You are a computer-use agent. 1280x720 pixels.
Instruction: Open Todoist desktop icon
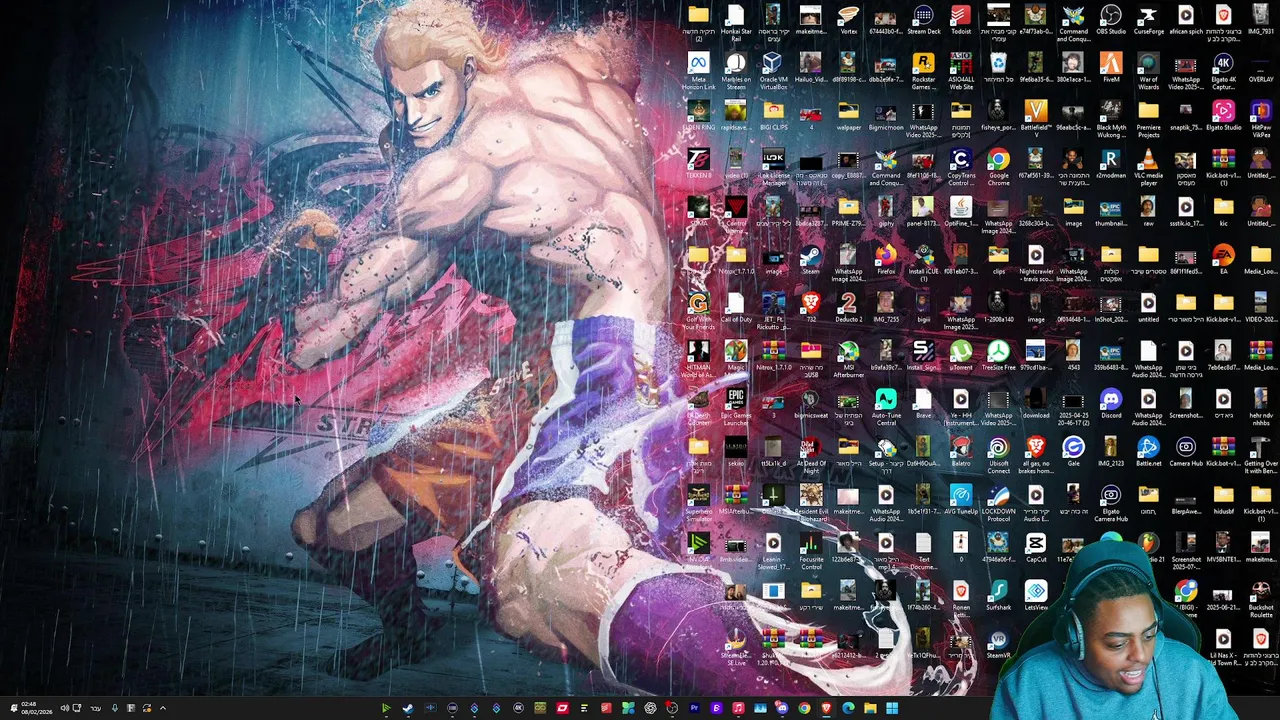point(960,20)
